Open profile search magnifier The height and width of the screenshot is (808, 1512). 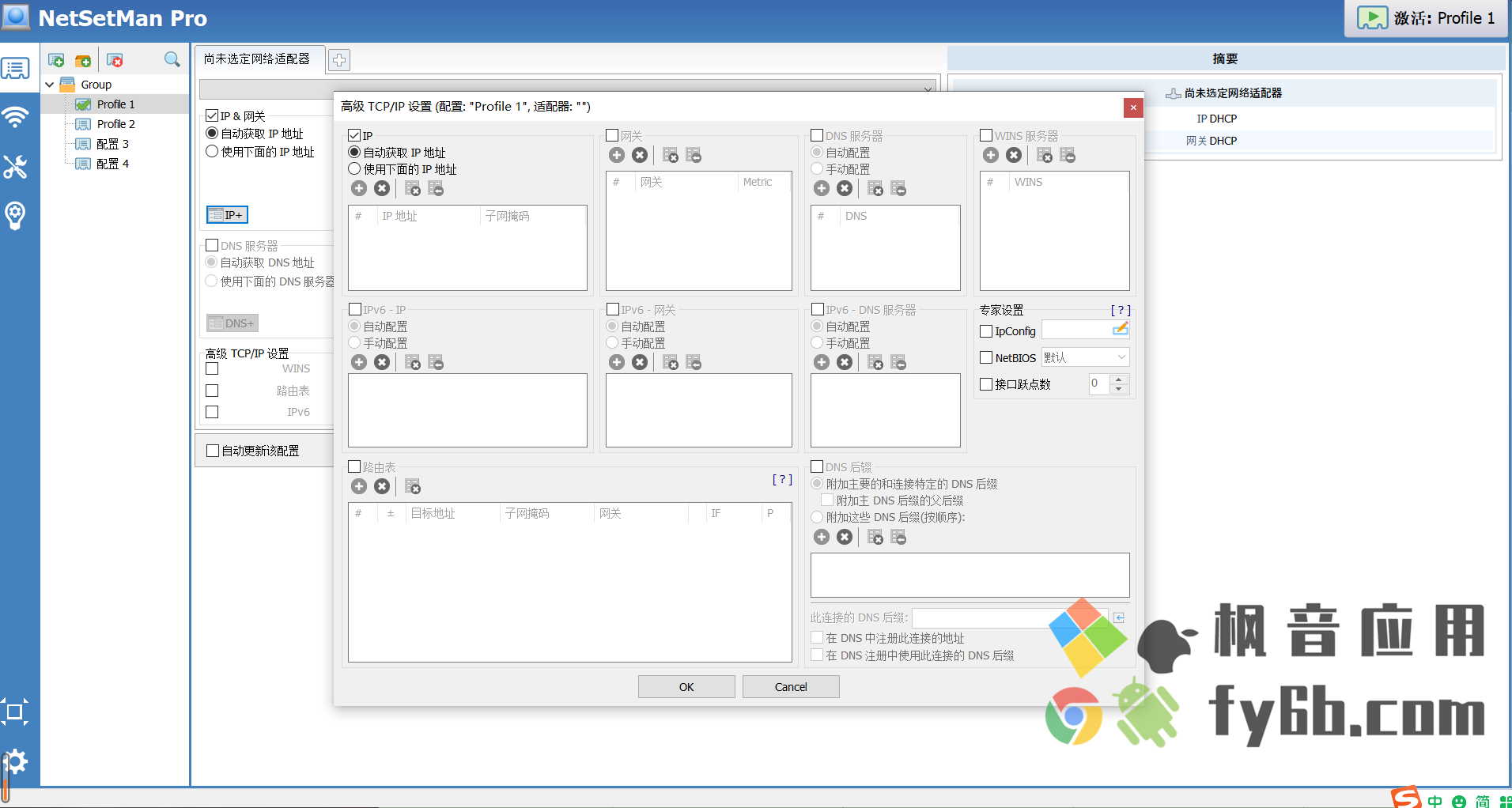click(x=172, y=59)
